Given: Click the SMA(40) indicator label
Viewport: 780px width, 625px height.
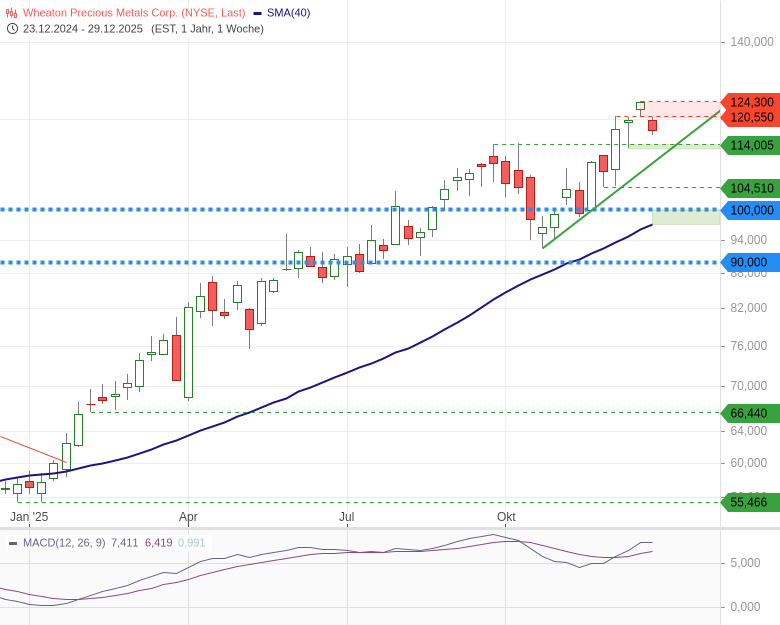Looking at the screenshot, I should pos(288,13).
